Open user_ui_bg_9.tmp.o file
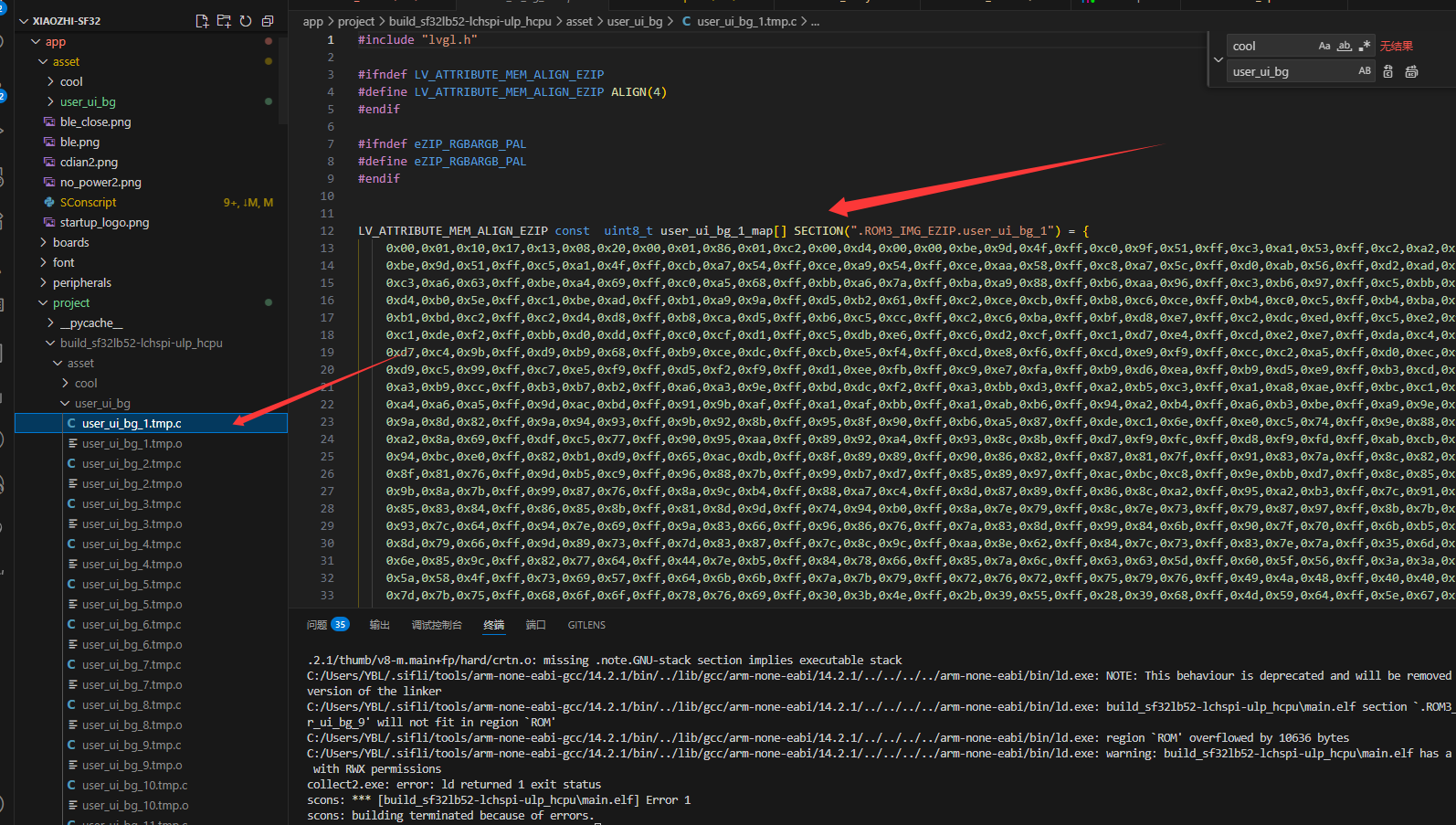The image size is (1456, 825). pos(132,765)
